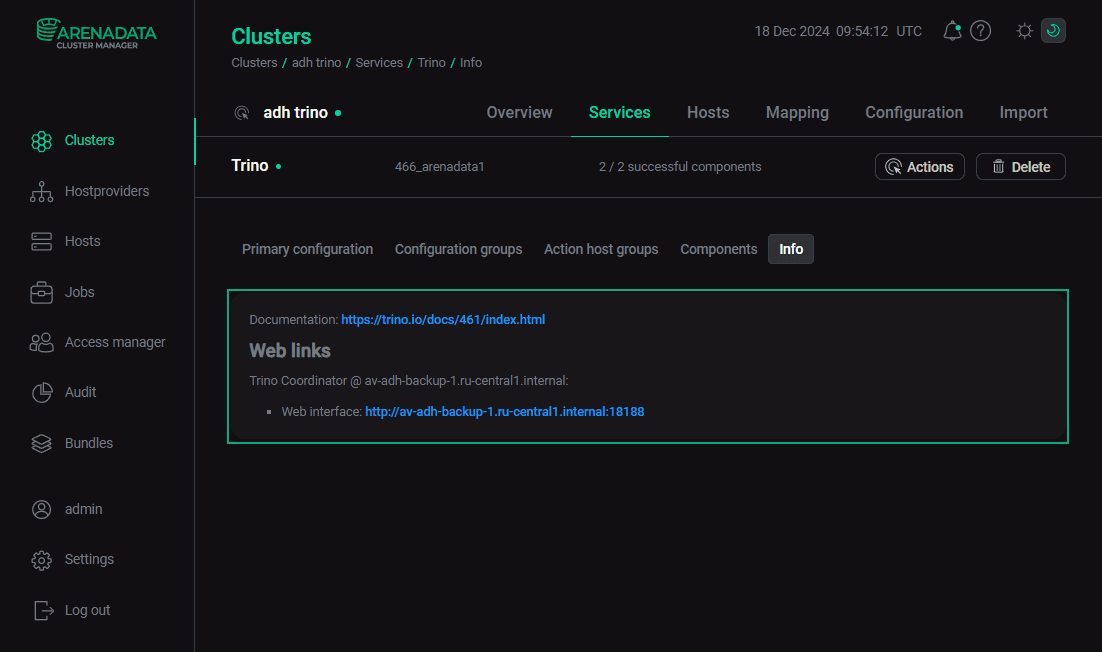Open Bundles page in sidebar
Viewport: 1102px width, 652px height.
89,443
